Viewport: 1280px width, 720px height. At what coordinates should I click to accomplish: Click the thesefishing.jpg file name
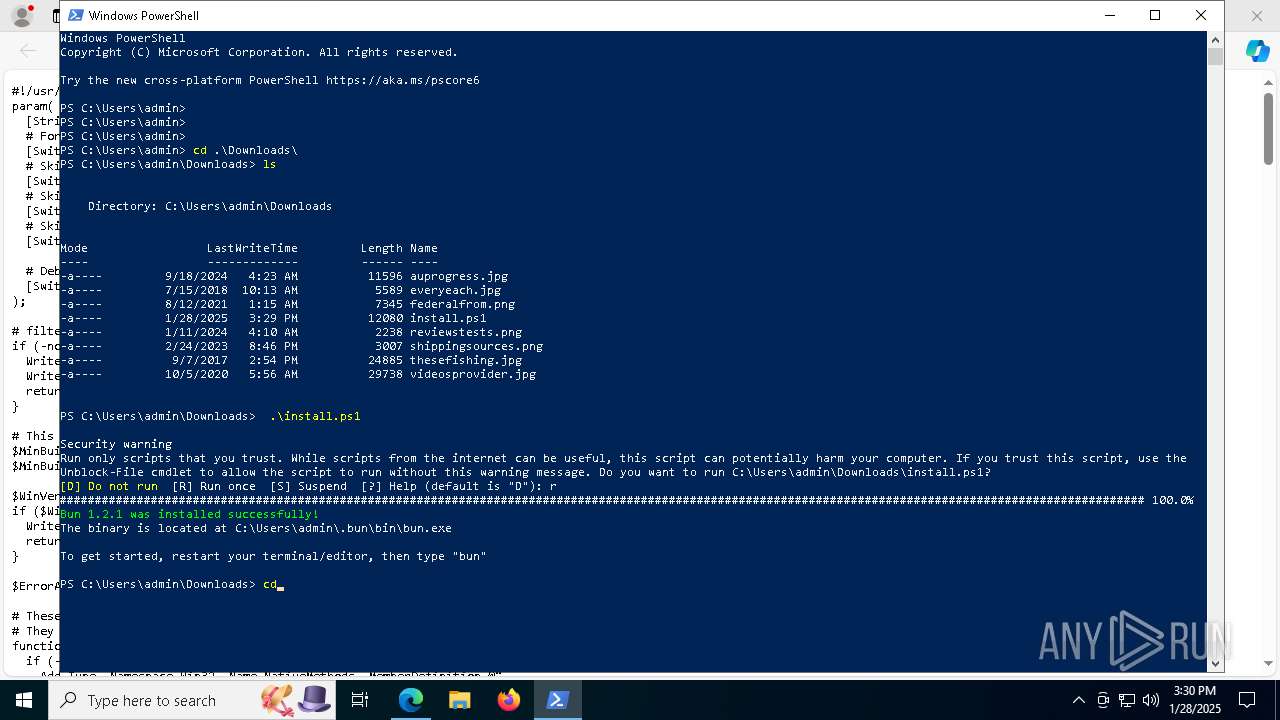pos(466,360)
